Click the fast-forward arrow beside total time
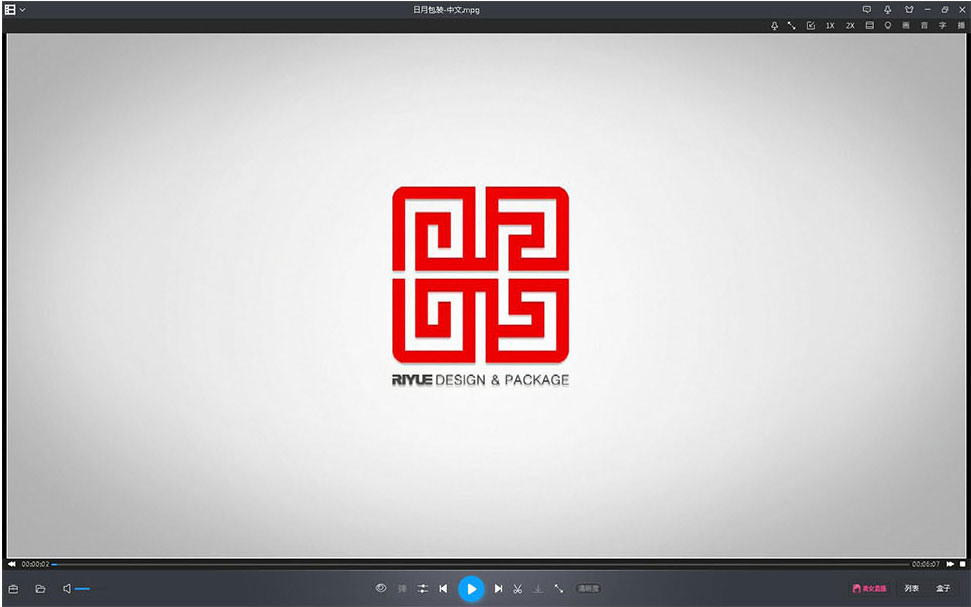This screenshot has width=971, height=607. [950, 564]
